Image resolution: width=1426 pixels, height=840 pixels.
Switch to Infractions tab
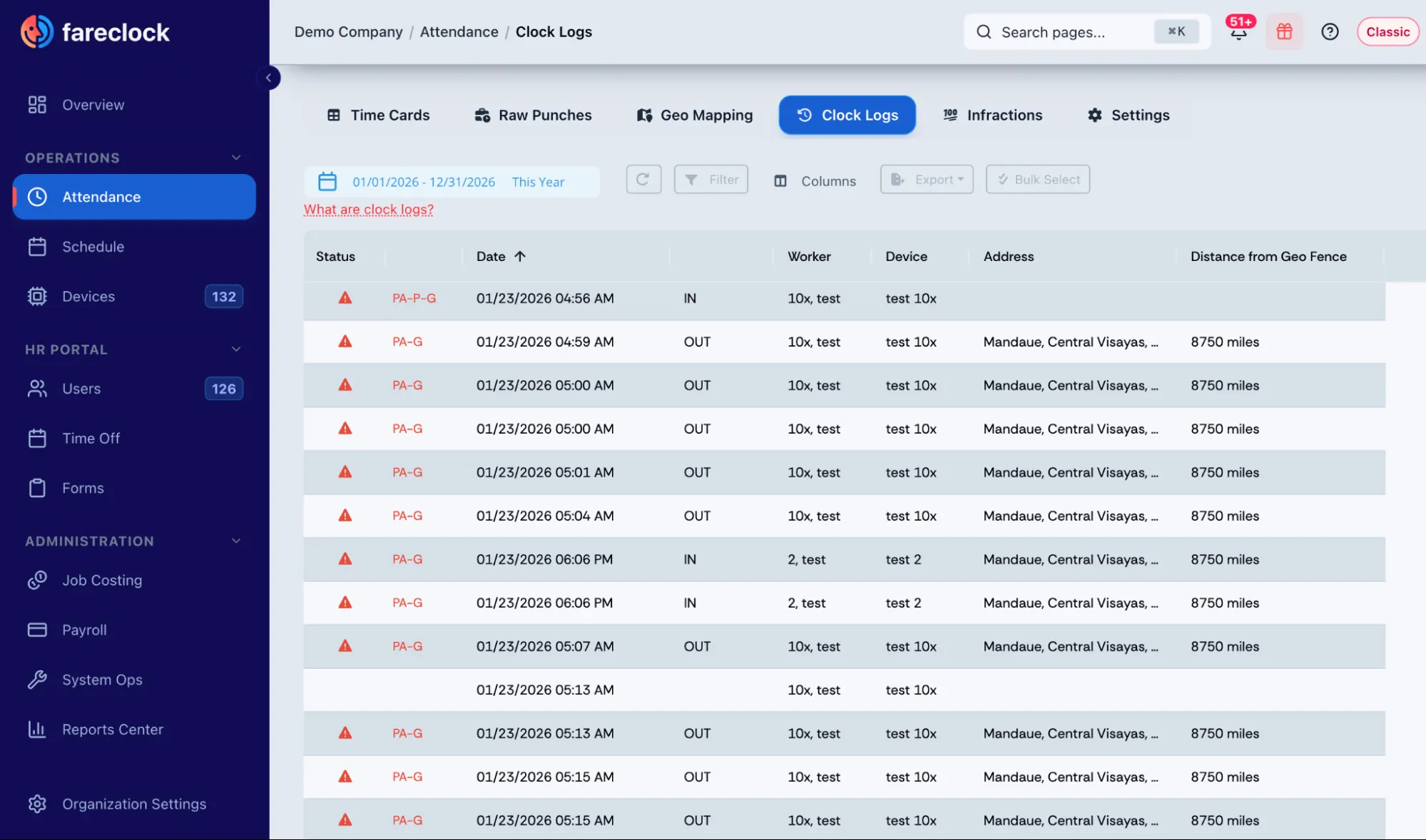point(992,116)
